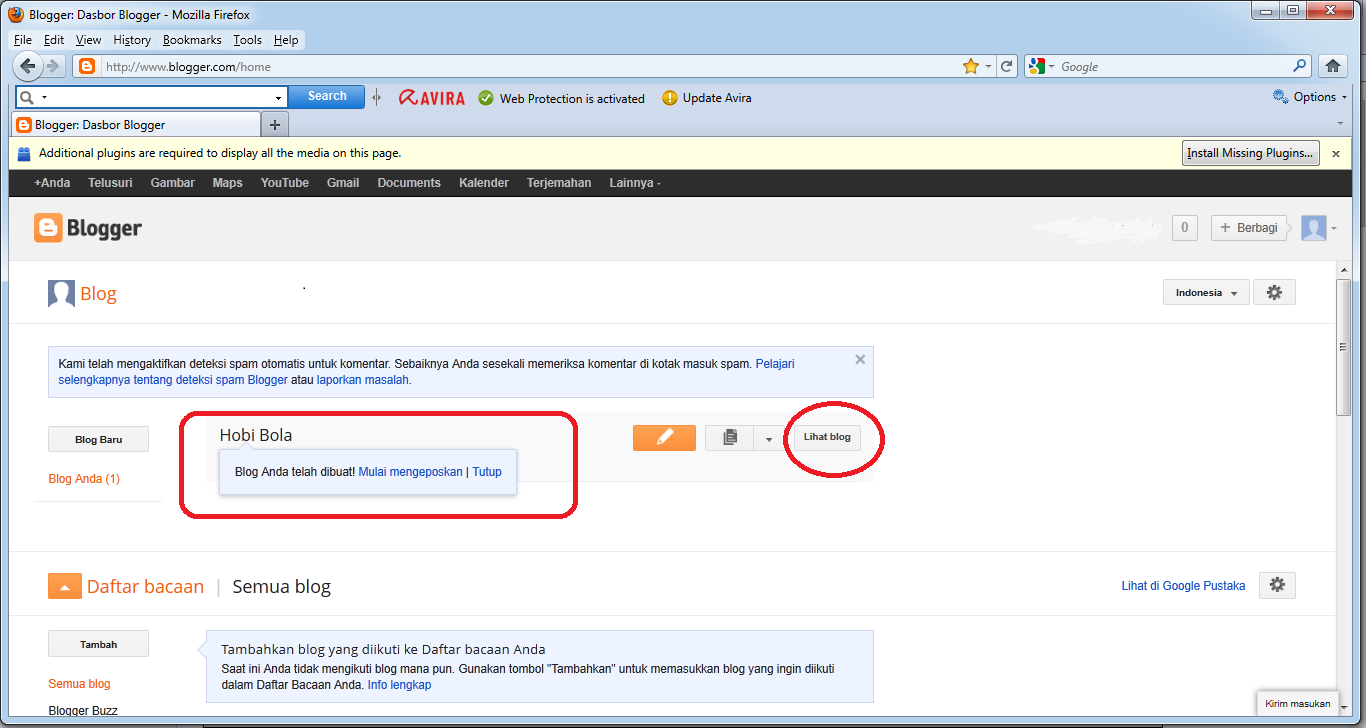Open YouTube from the Google bar
This screenshot has height=728, width=1366.
(285, 183)
